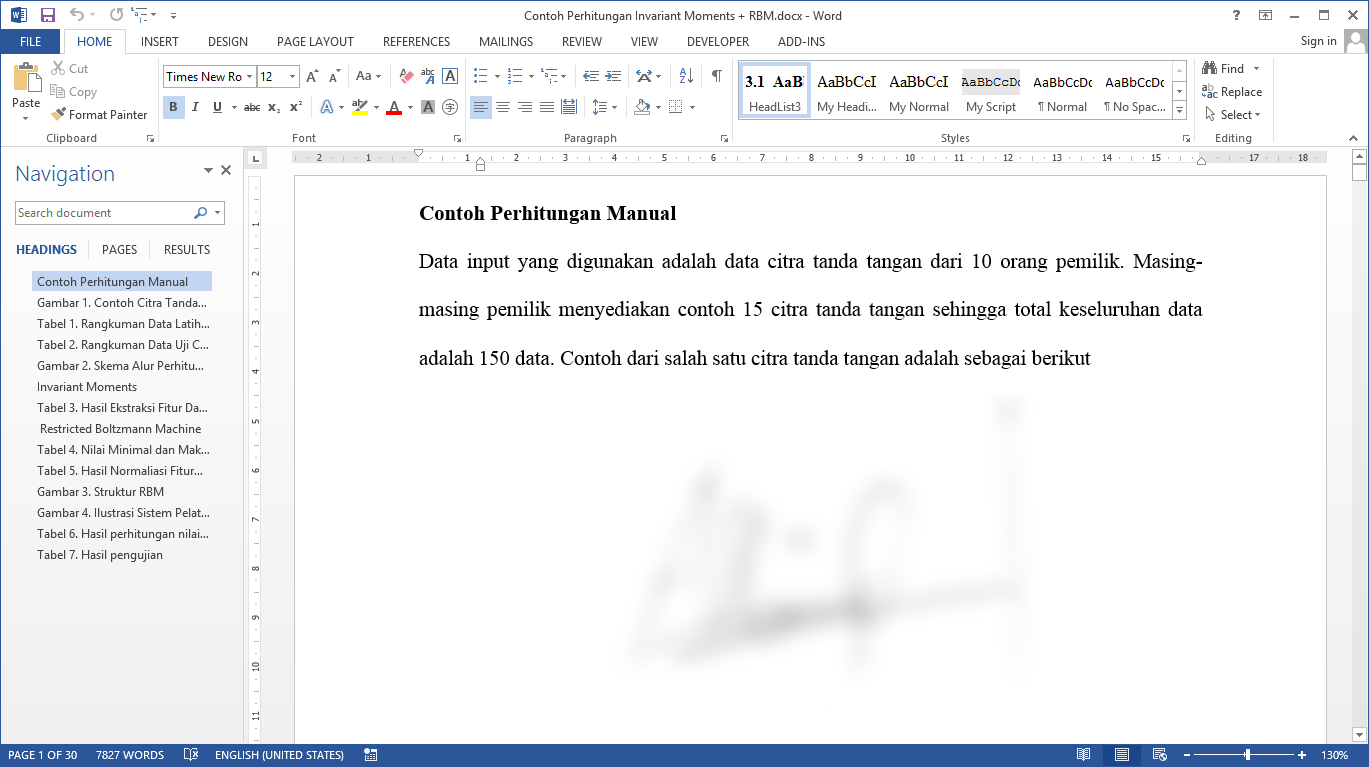Open the PAGE LAYOUT ribbon tab
Screen dimensions: 1369x767
[315, 42]
